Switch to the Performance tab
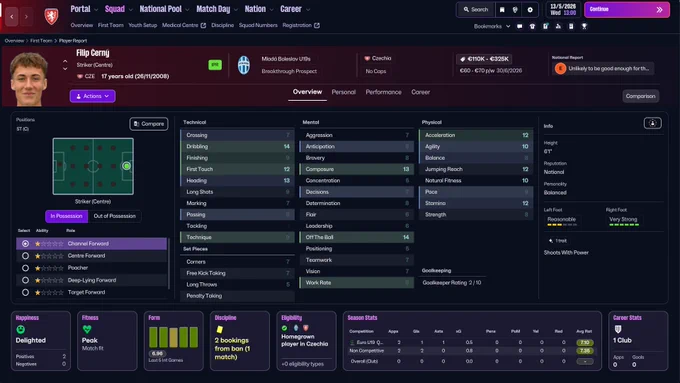This screenshot has height=383, width=680. tap(383, 92)
